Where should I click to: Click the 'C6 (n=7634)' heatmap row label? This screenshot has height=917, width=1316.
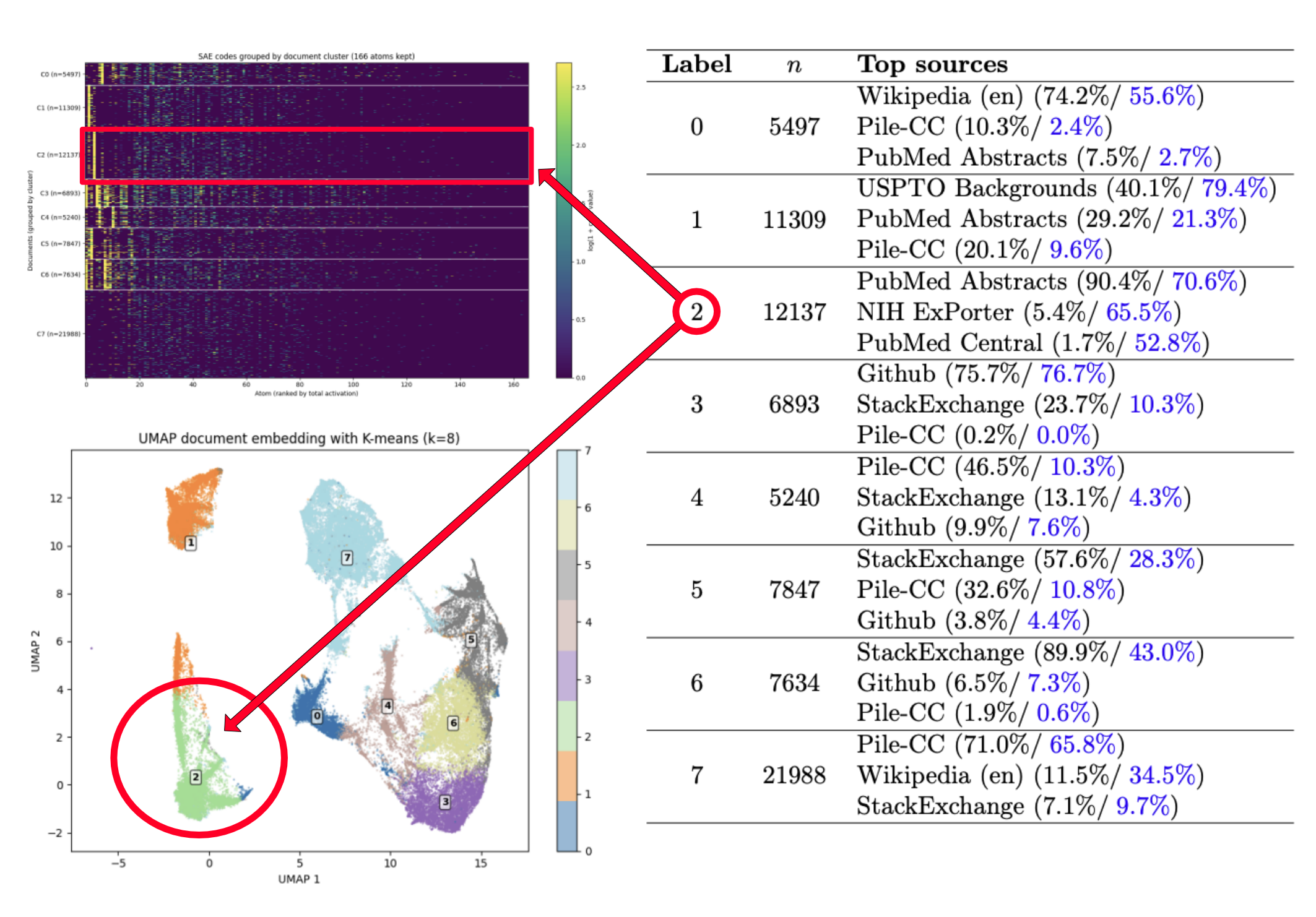click(x=60, y=275)
